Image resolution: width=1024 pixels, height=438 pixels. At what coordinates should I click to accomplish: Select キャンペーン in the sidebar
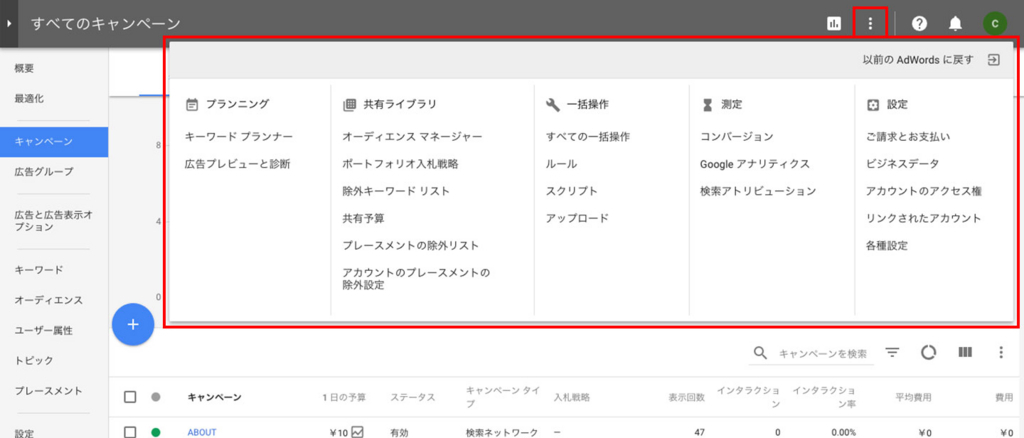(x=54, y=142)
